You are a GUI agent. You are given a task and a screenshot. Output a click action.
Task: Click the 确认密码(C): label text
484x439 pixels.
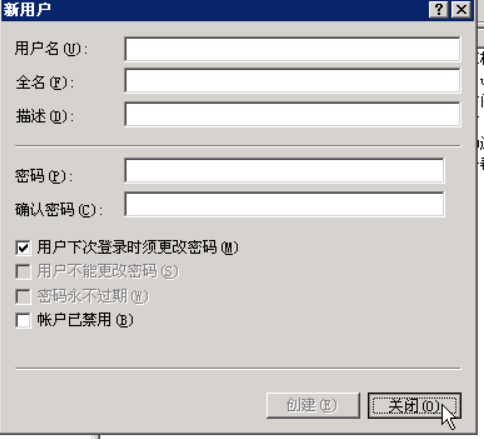click(x=59, y=210)
